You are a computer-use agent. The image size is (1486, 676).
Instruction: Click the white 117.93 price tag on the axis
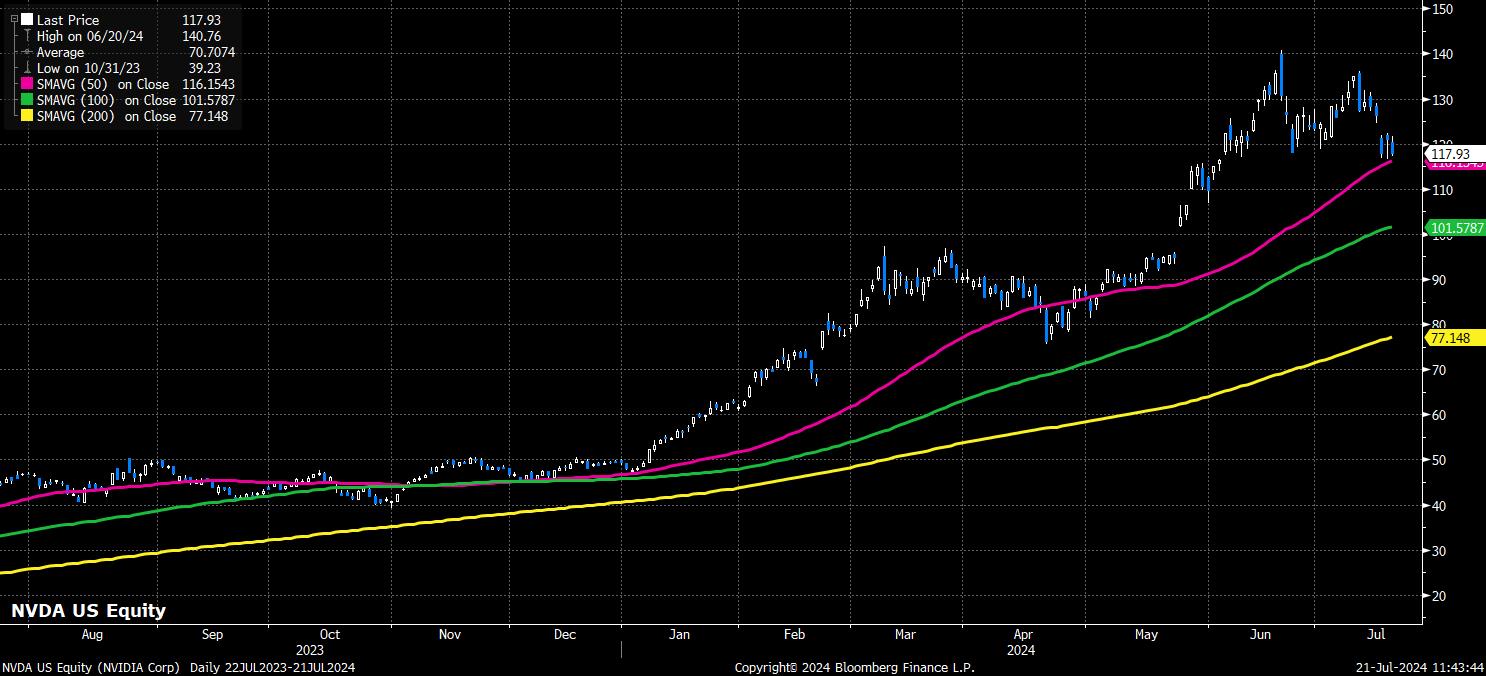point(1456,154)
